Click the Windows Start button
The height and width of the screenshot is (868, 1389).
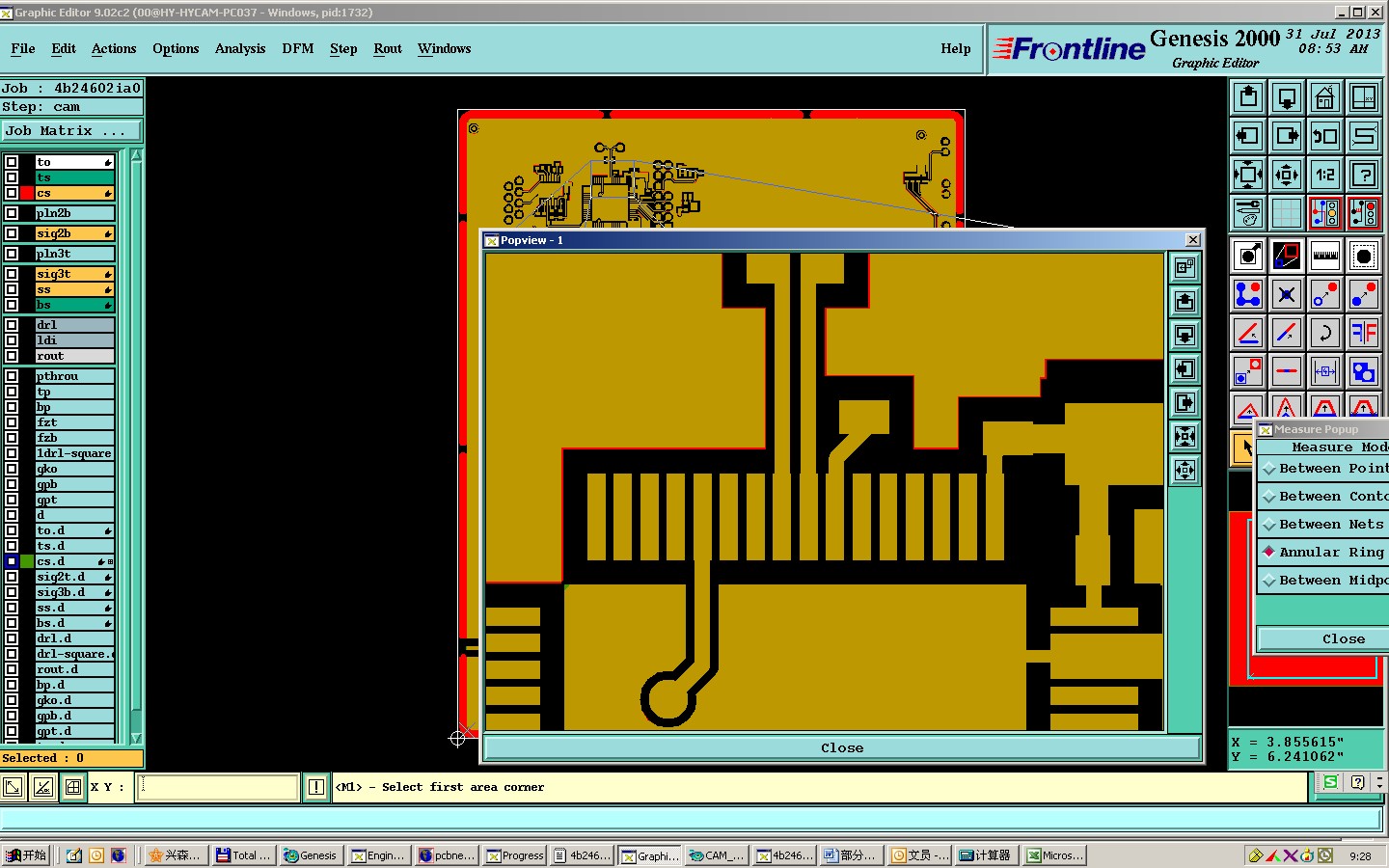26,855
